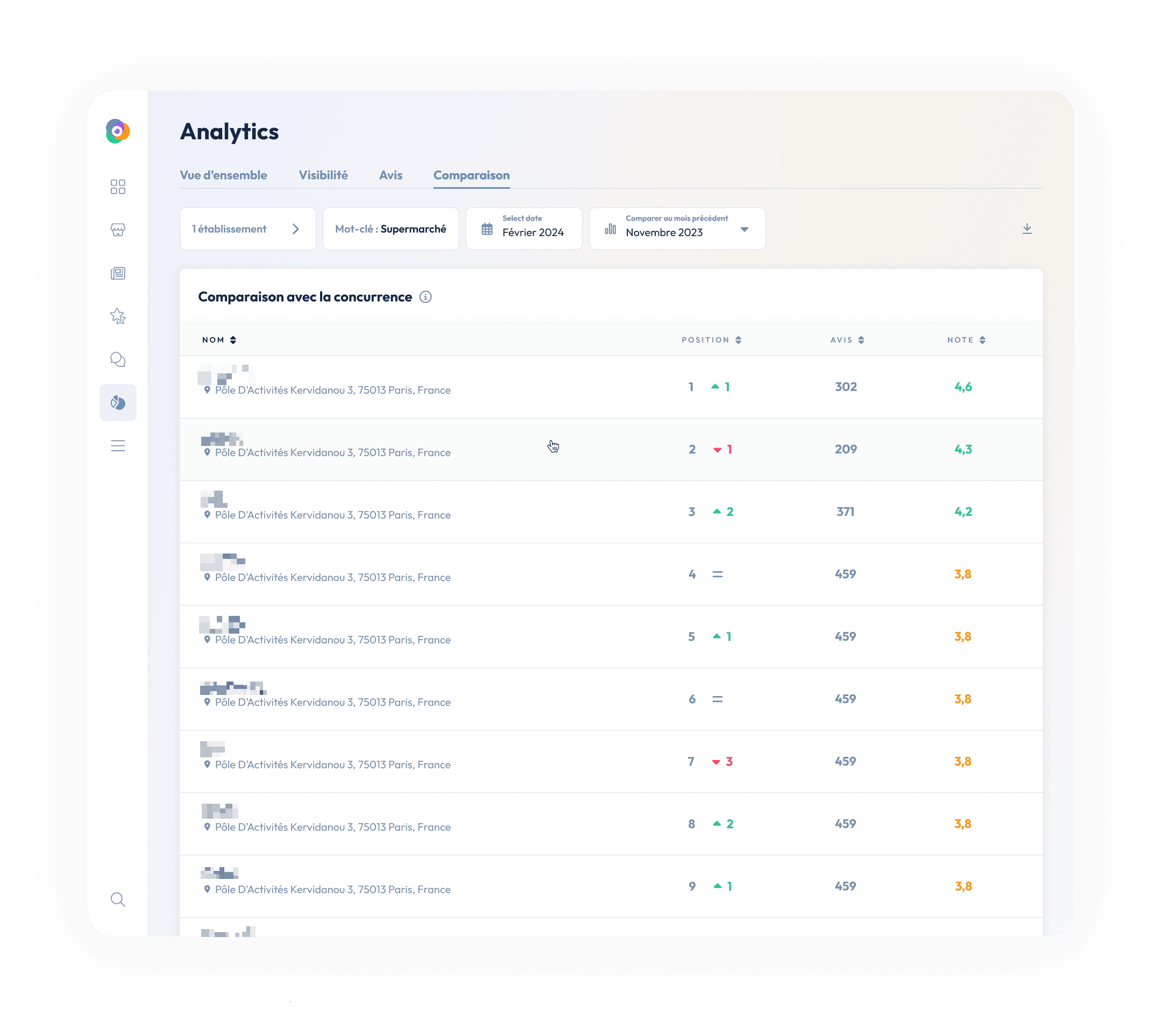This screenshot has height=1036, width=1162.
Task: Click the Novembre 2023 value
Action: 664,232
